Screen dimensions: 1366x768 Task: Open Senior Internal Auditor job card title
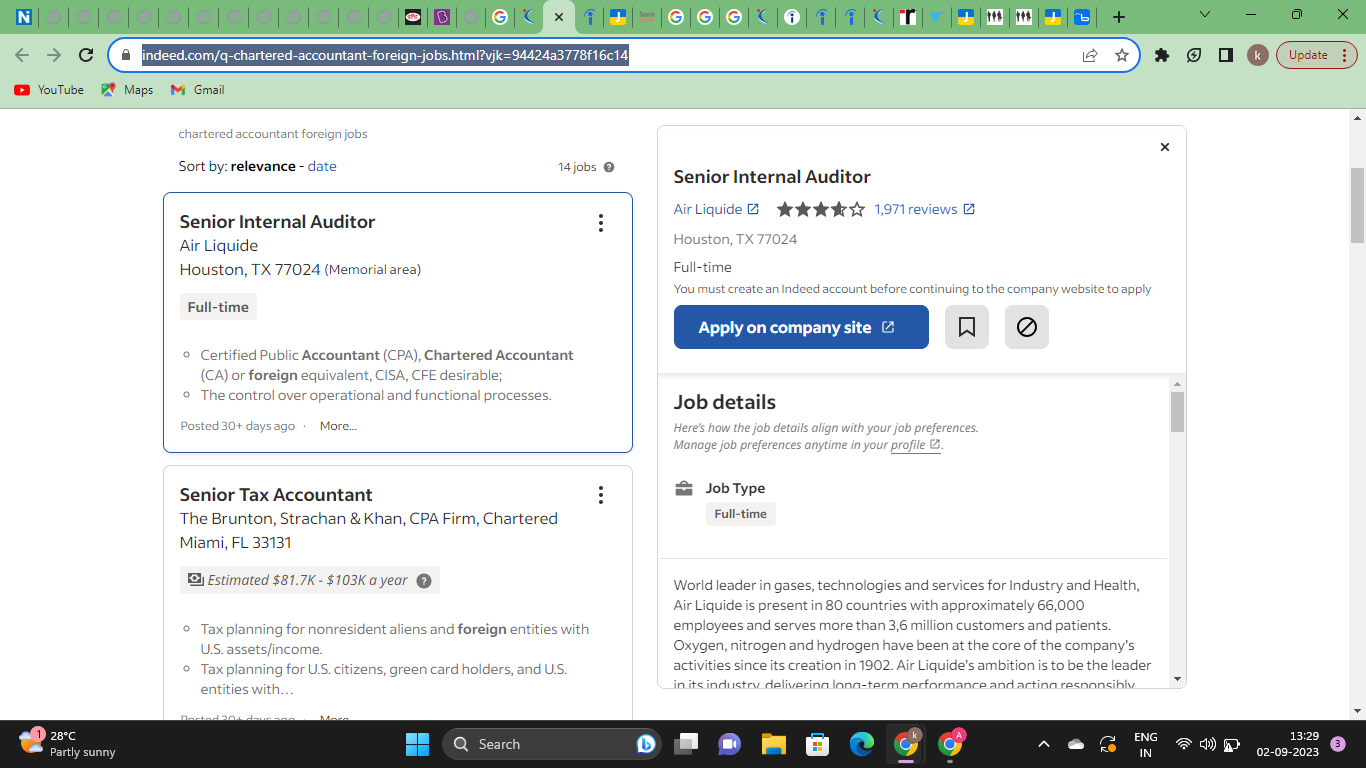[277, 222]
